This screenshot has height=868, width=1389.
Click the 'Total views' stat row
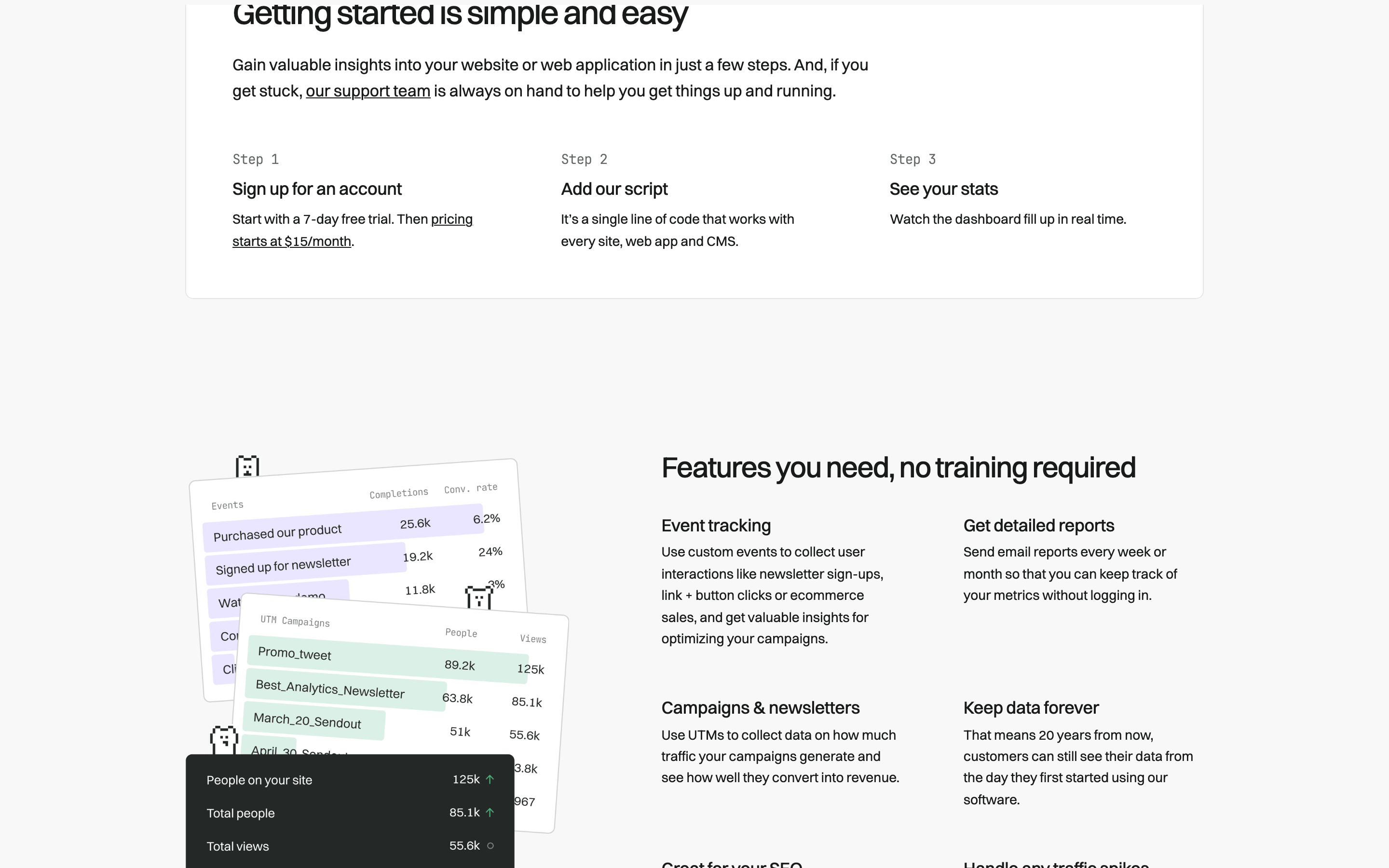pyautogui.click(x=350, y=846)
